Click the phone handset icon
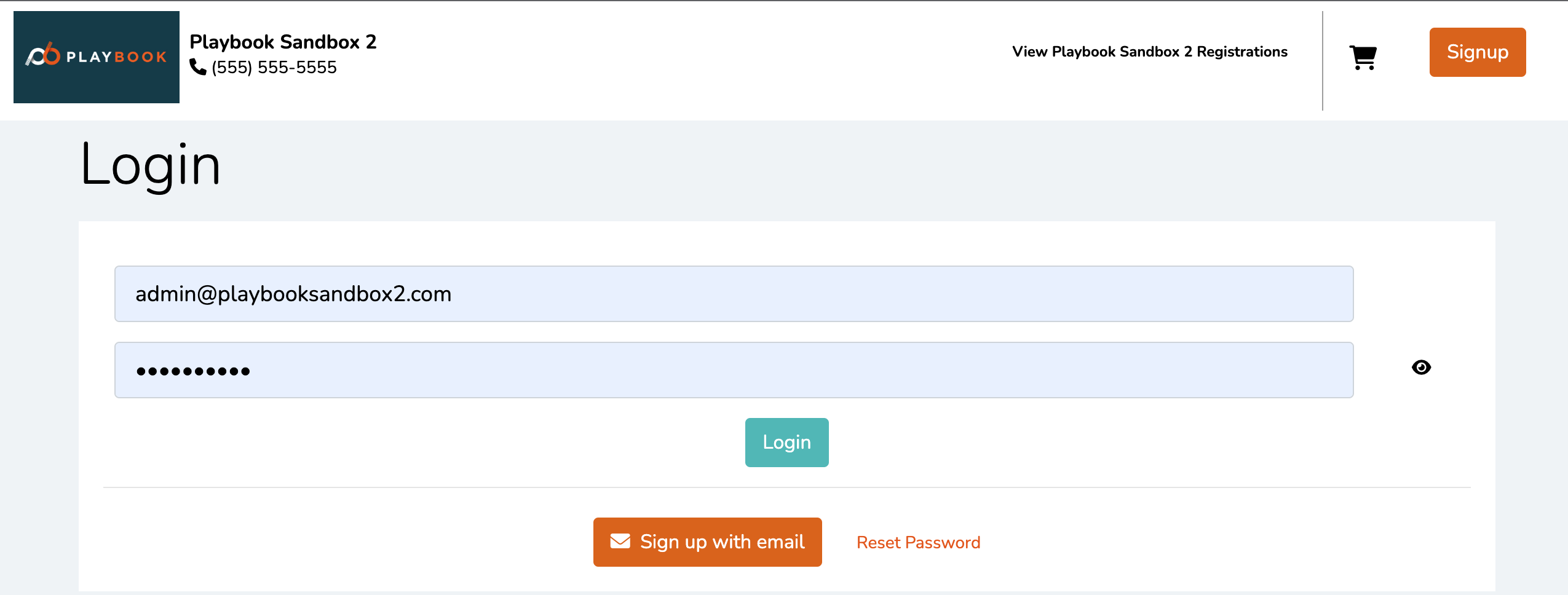 tap(197, 67)
